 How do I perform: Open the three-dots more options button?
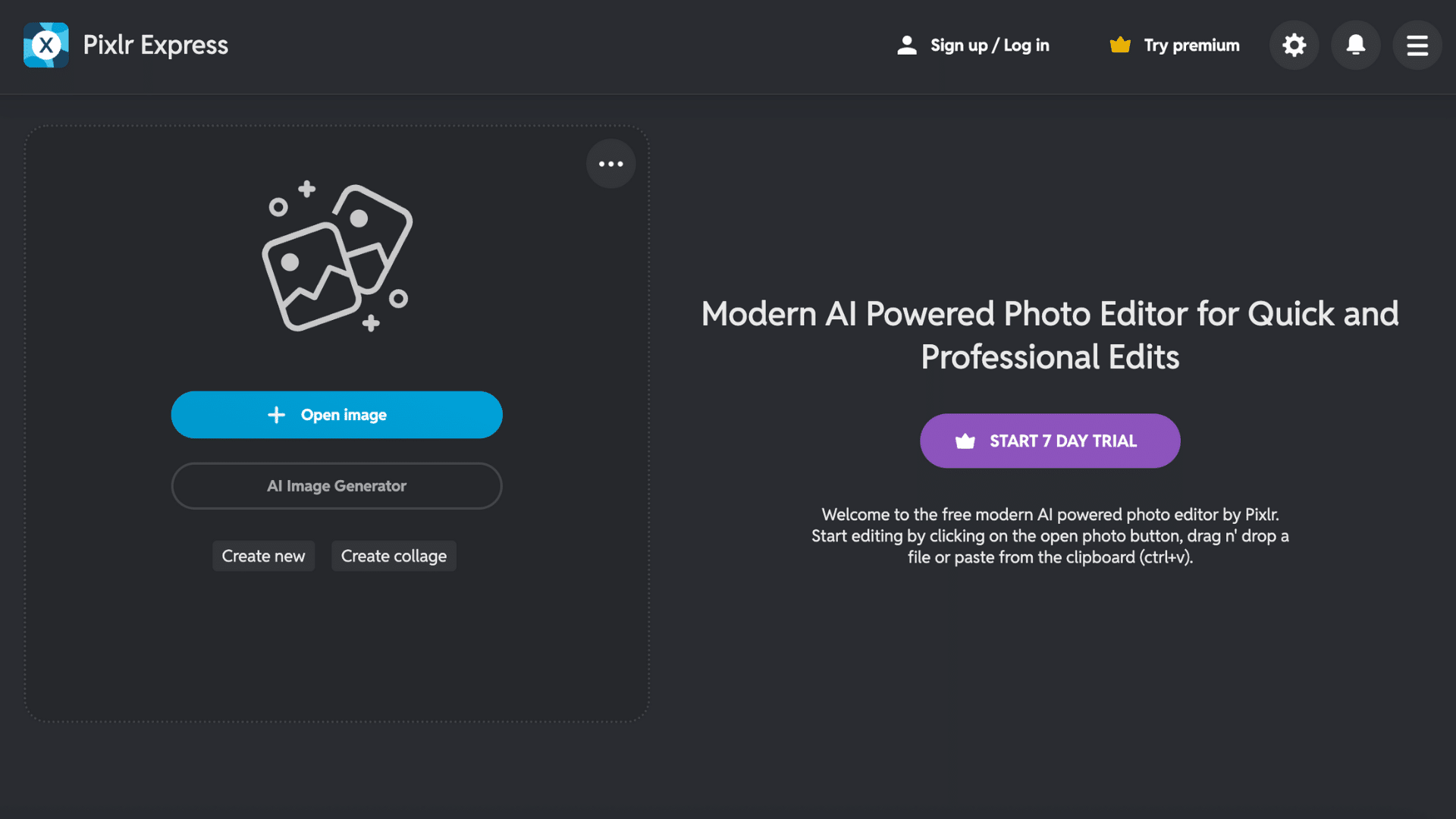pyautogui.click(x=610, y=164)
